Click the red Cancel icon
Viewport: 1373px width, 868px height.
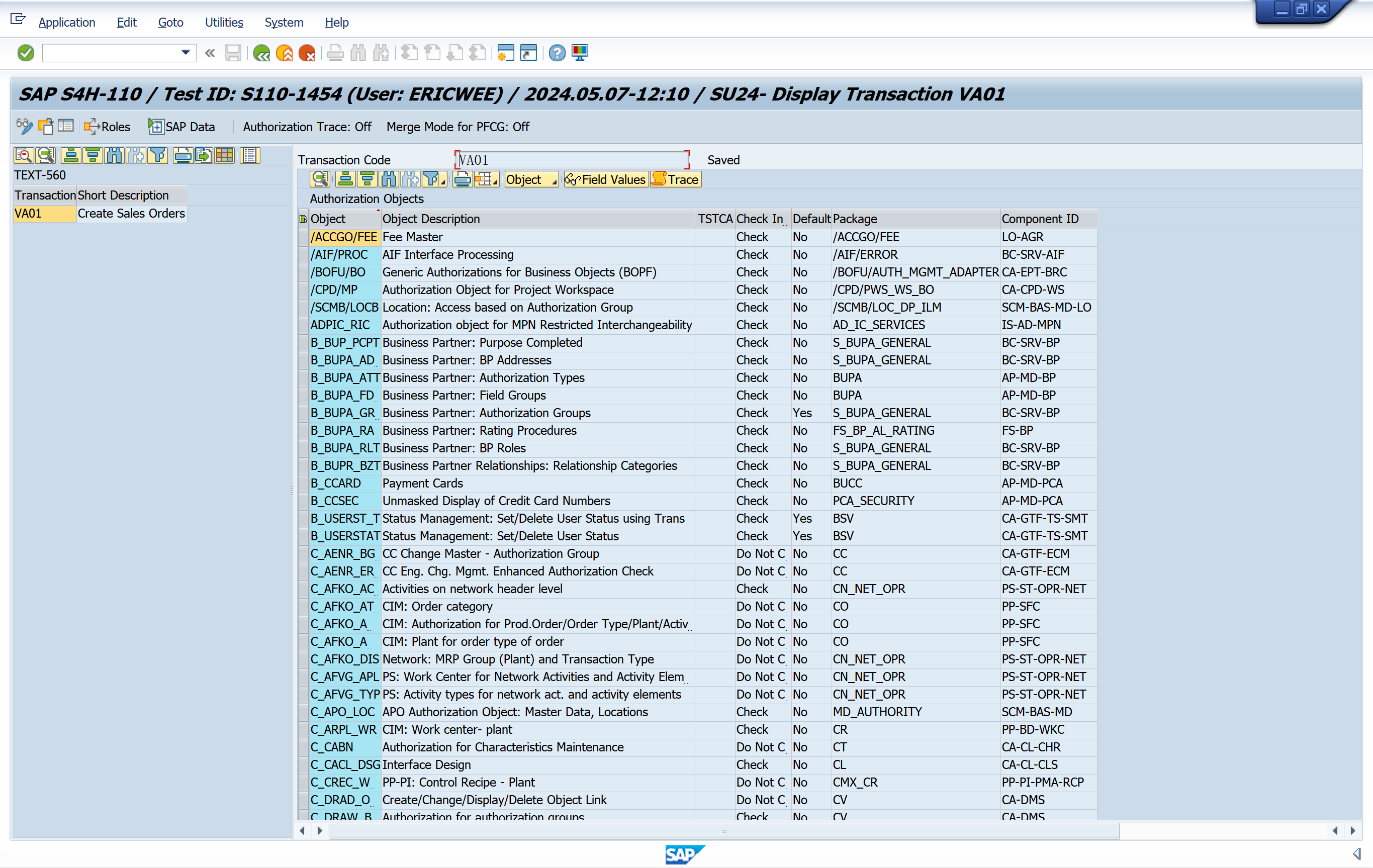pos(307,53)
